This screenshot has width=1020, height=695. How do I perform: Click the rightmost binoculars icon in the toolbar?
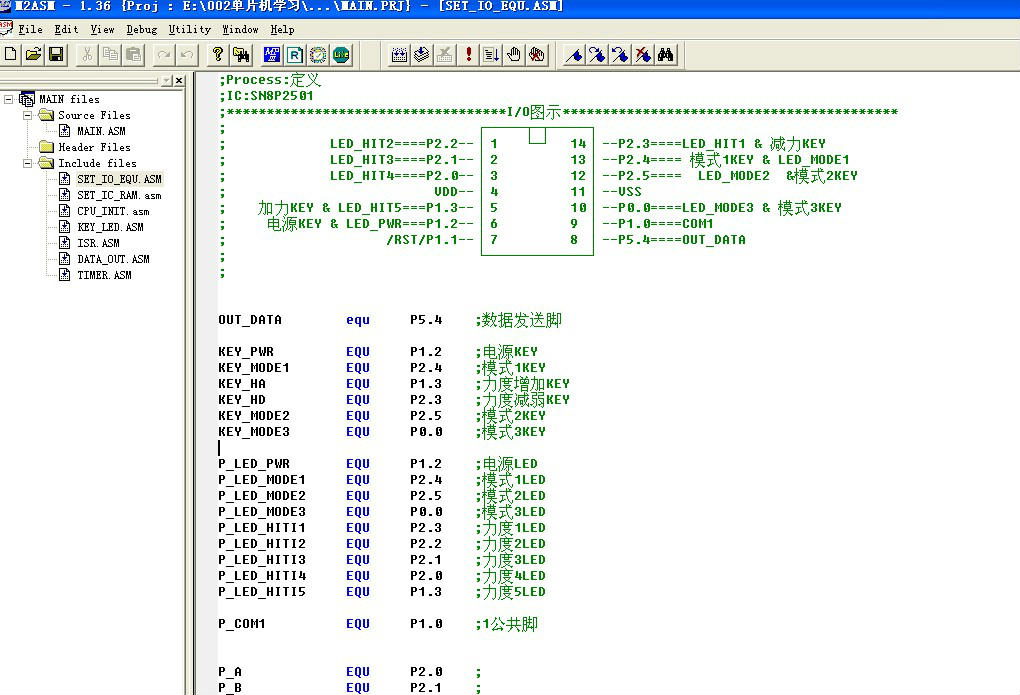pos(666,54)
